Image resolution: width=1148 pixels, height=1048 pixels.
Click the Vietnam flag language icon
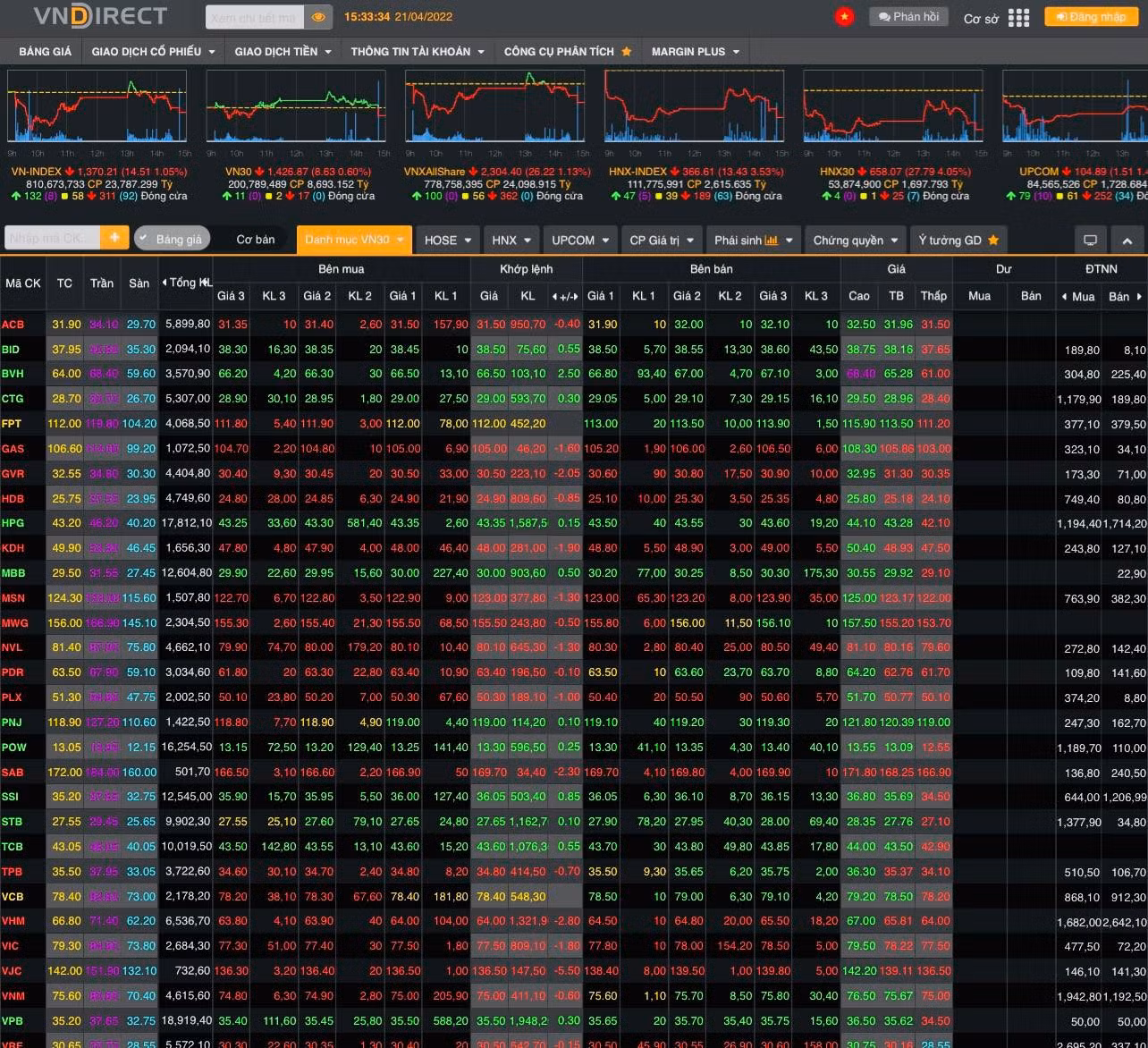click(x=843, y=16)
